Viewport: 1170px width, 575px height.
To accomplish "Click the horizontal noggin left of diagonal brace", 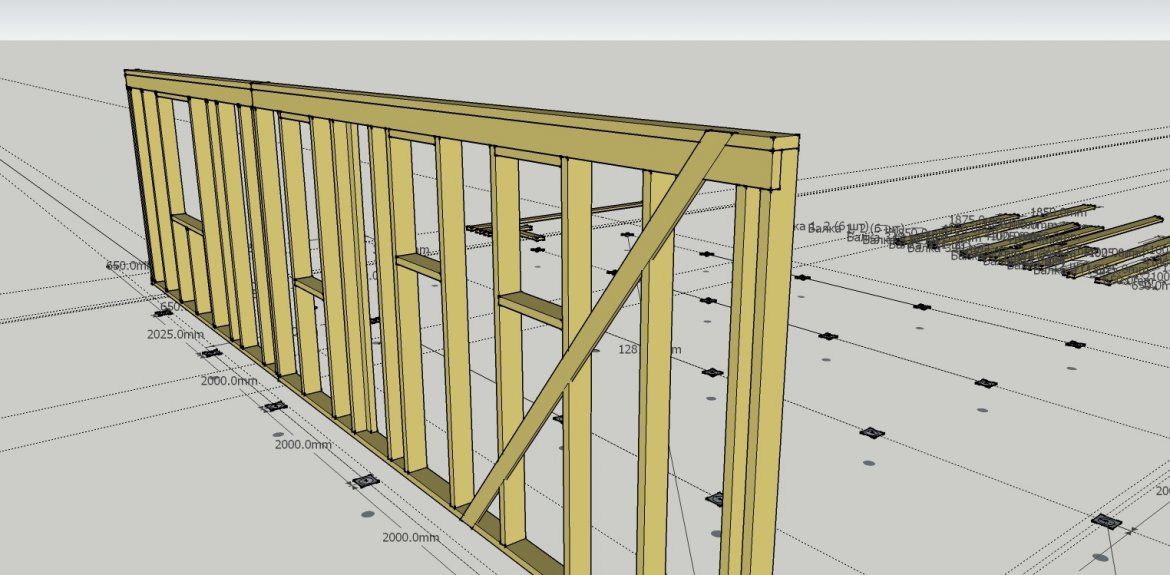I will pyautogui.click(x=530, y=309).
